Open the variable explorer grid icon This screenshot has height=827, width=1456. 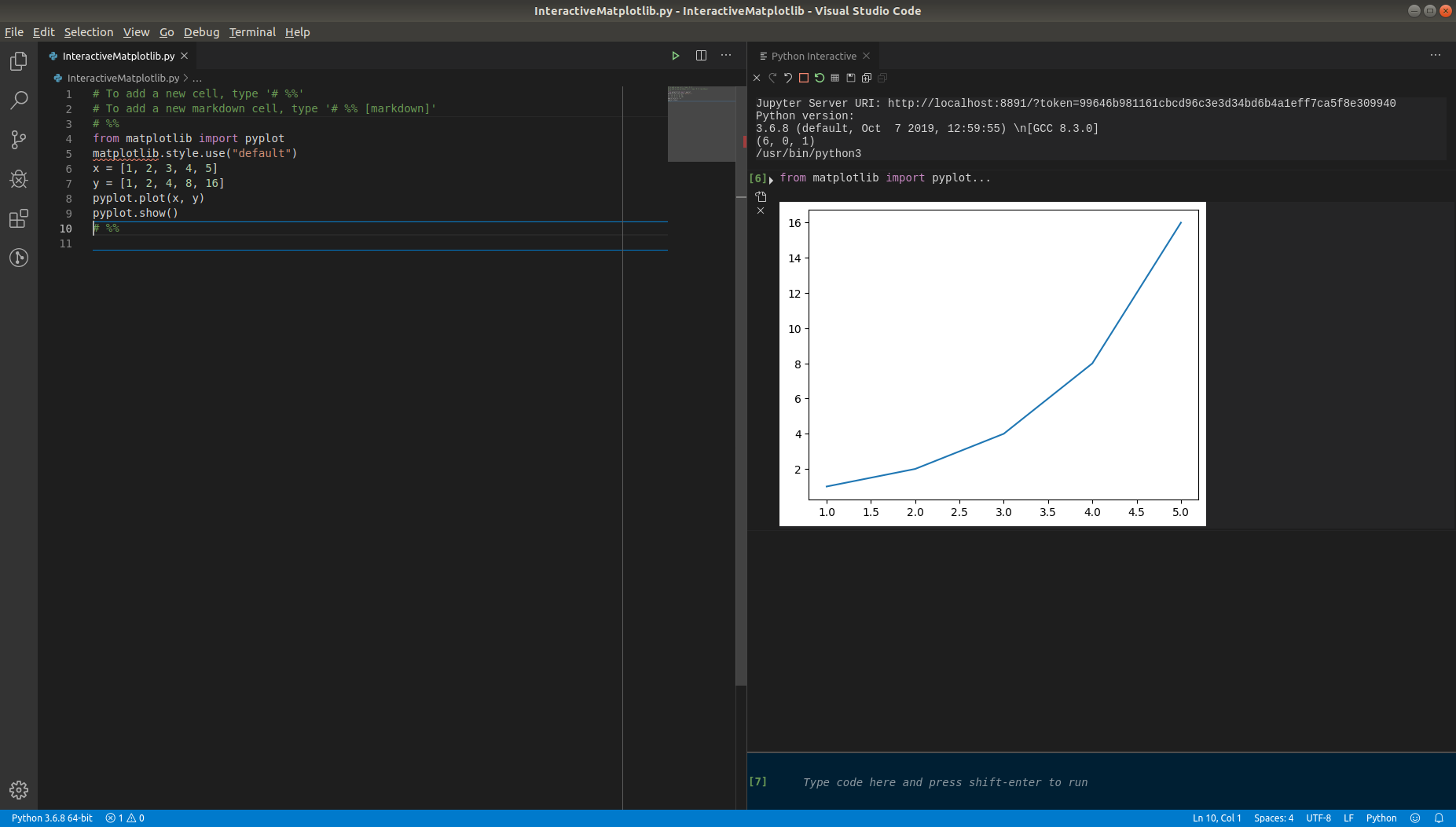pyautogui.click(x=834, y=78)
